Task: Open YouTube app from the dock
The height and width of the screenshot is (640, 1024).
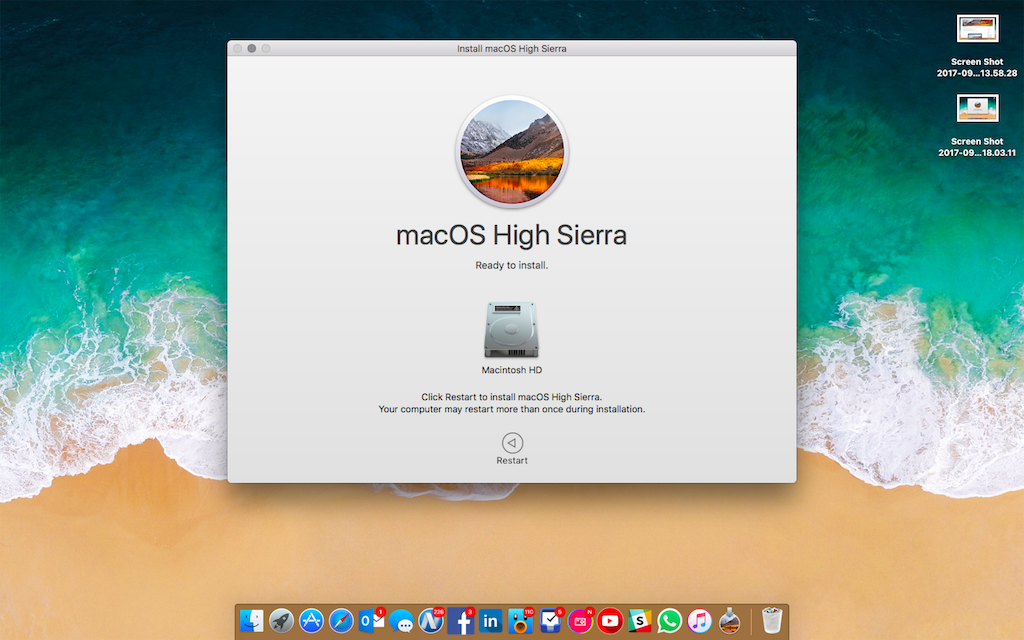Action: pyautogui.click(x=610, y=621)
